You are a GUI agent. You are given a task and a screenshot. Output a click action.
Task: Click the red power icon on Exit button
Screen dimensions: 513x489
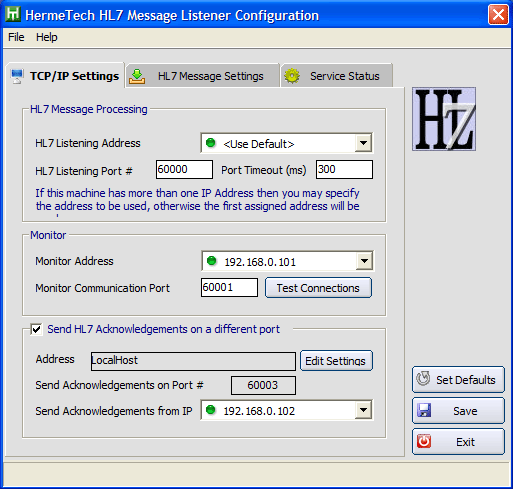click(x=424, y=441)
